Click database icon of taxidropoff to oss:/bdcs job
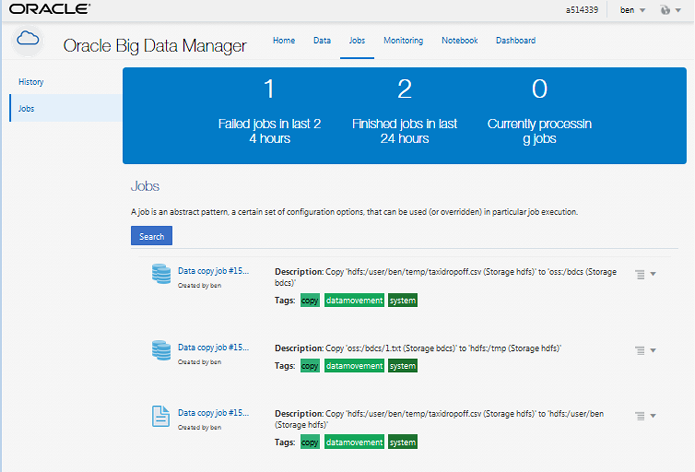695x472 pixels. click(x=161, y=273)
